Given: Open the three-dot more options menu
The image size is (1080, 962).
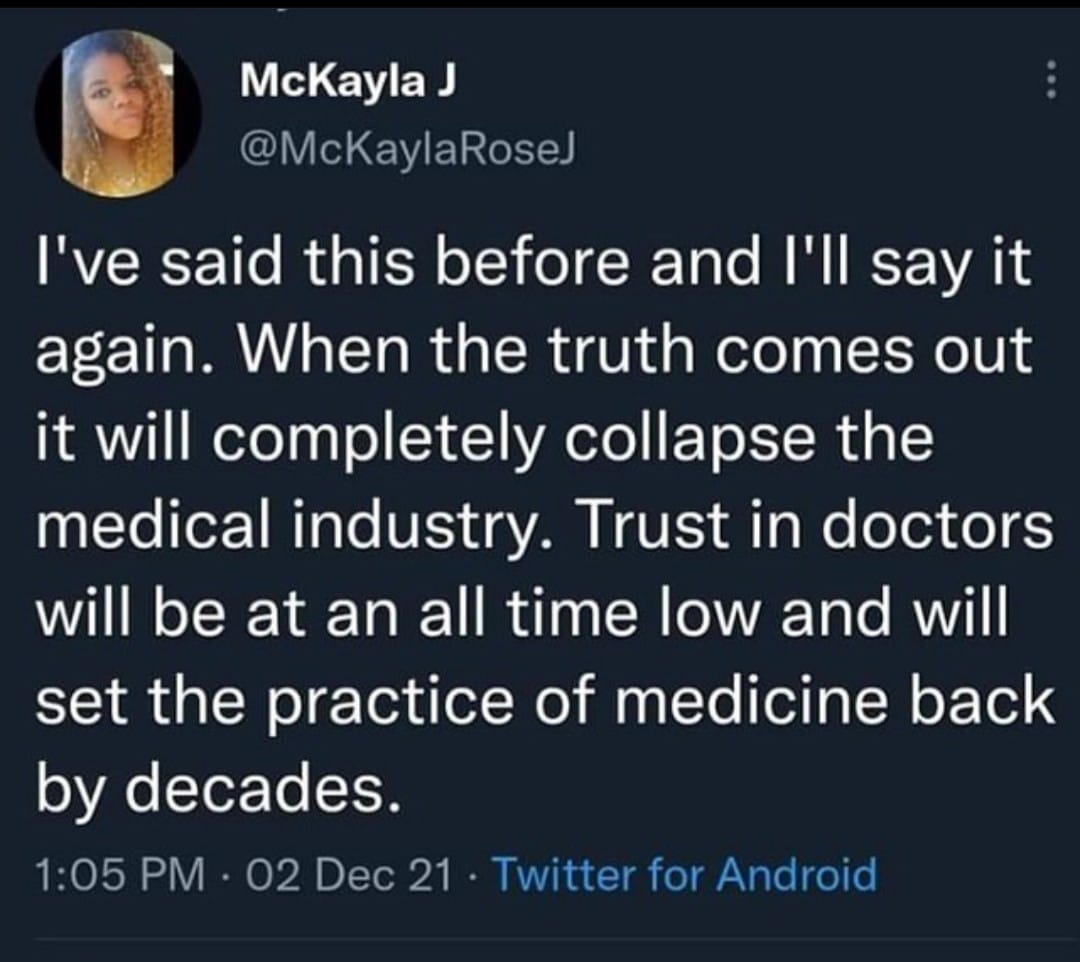Looking at the screenshot, I should [1049, 79].
